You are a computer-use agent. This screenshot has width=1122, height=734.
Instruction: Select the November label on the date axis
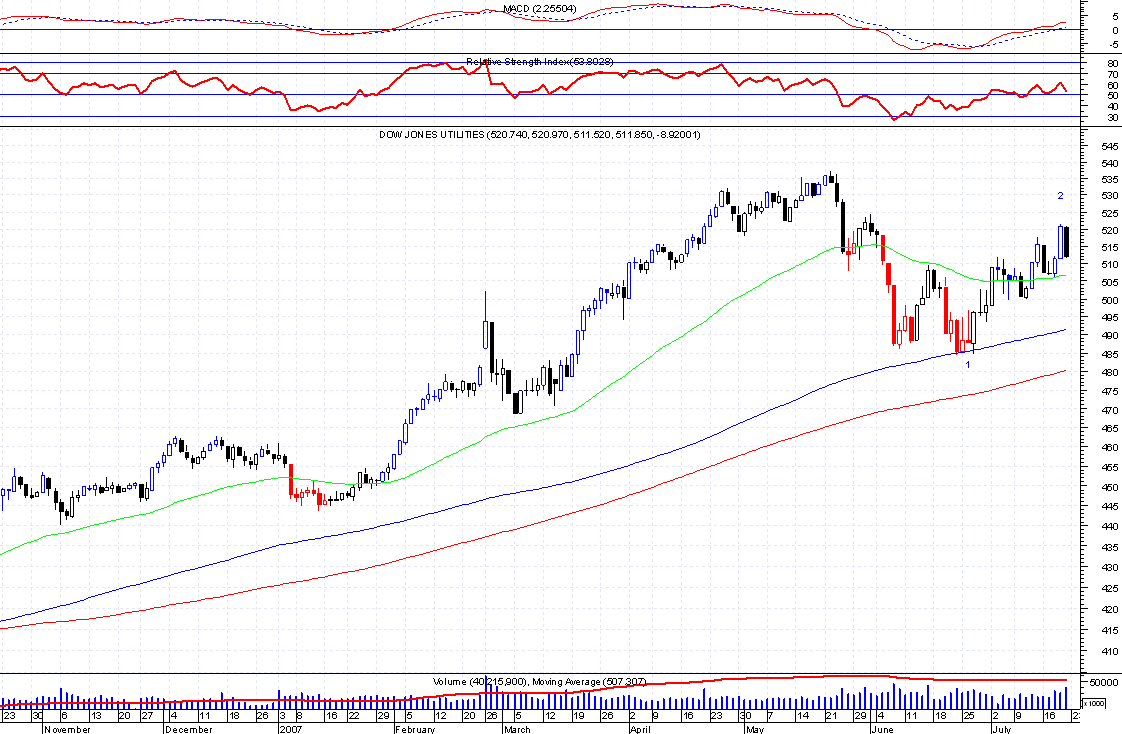pyautogui.click(x=67, y=729)
